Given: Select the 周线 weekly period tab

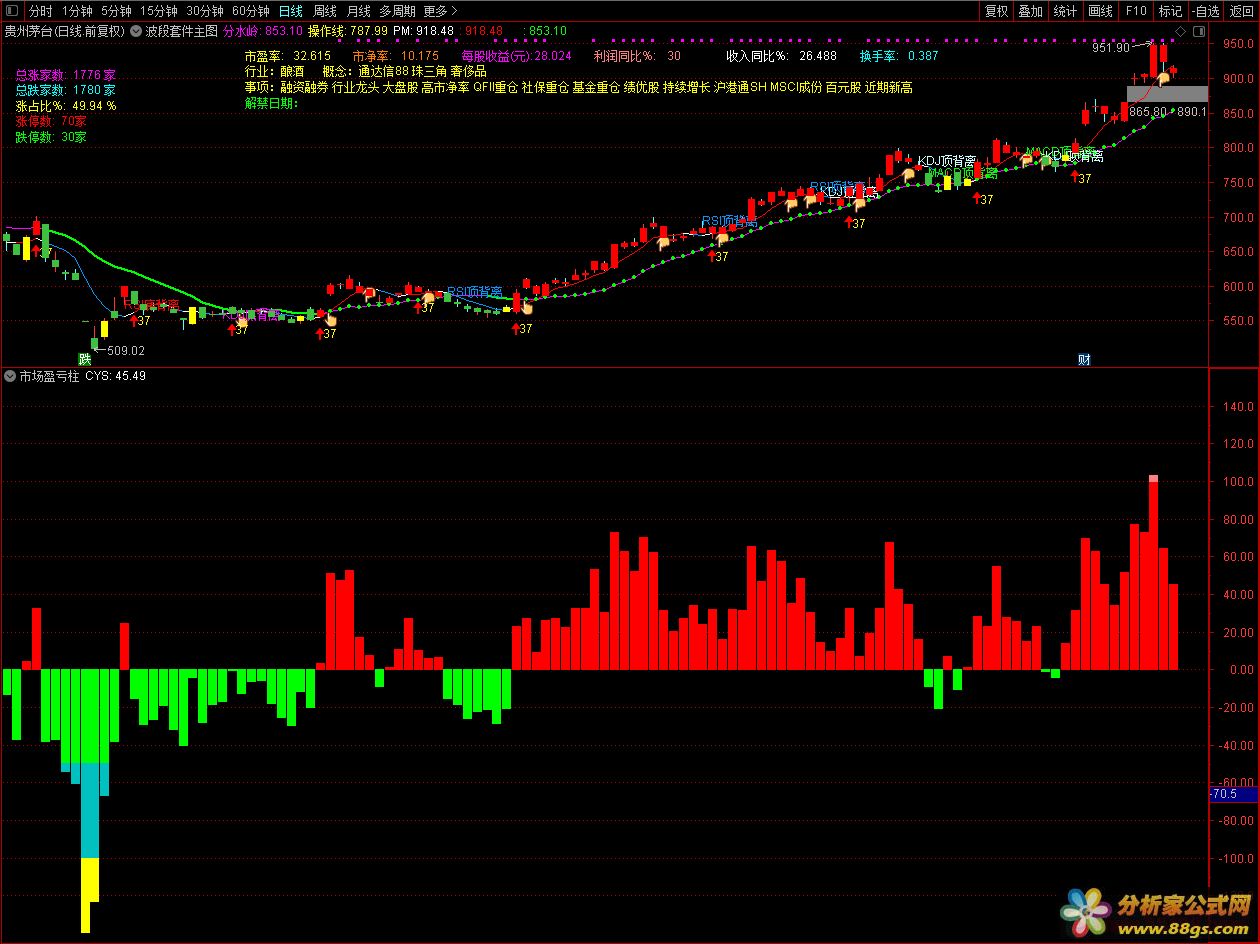Looking at the screenshot, I should [324, 11].
